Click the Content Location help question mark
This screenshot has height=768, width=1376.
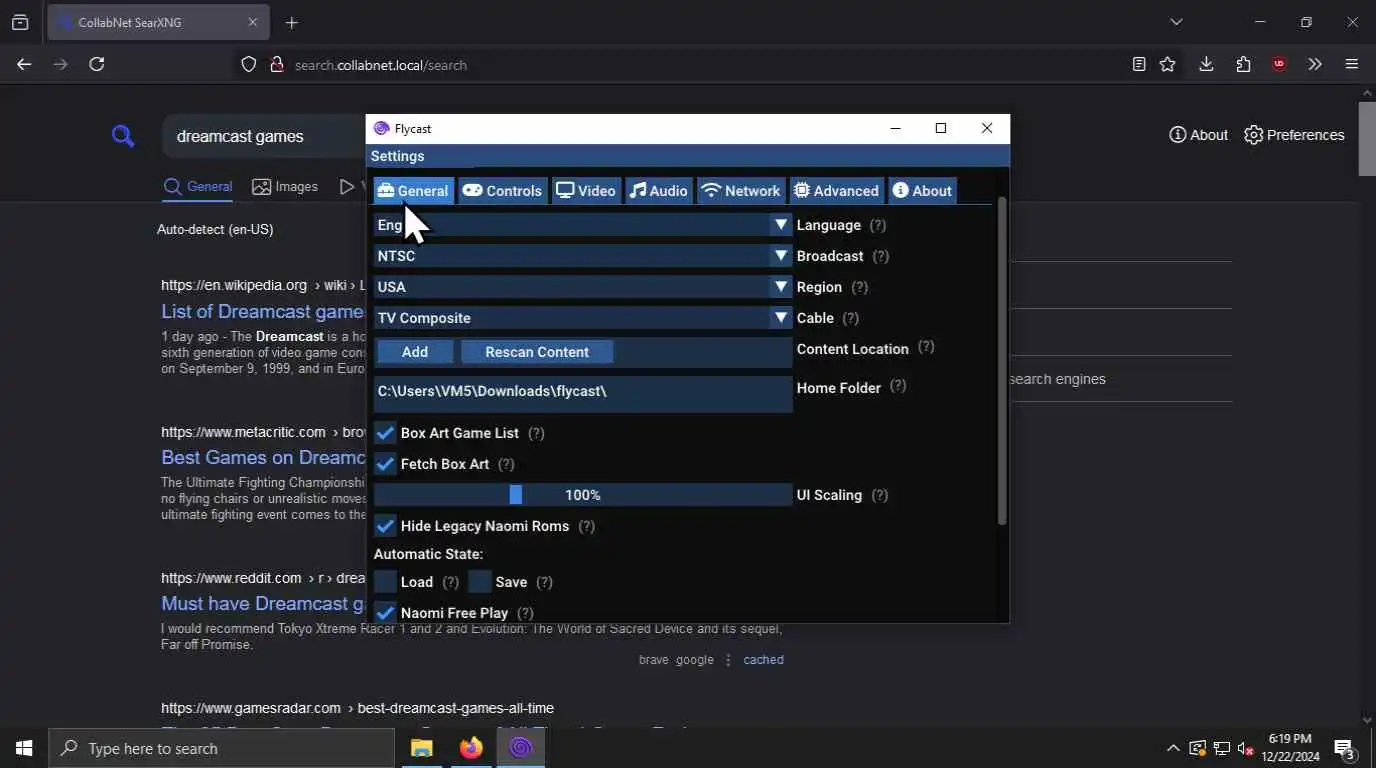click(926, 347)
